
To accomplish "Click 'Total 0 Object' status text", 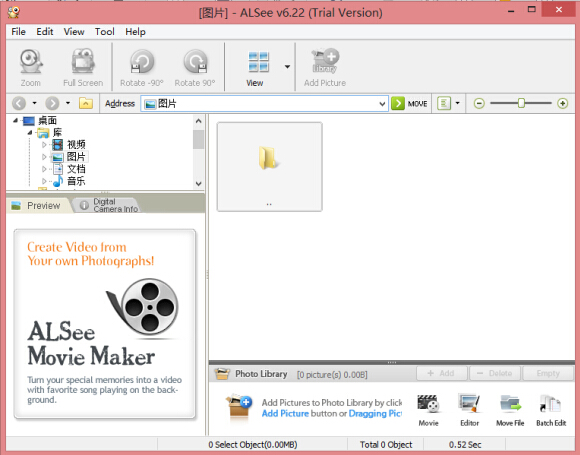I will 386,445.
